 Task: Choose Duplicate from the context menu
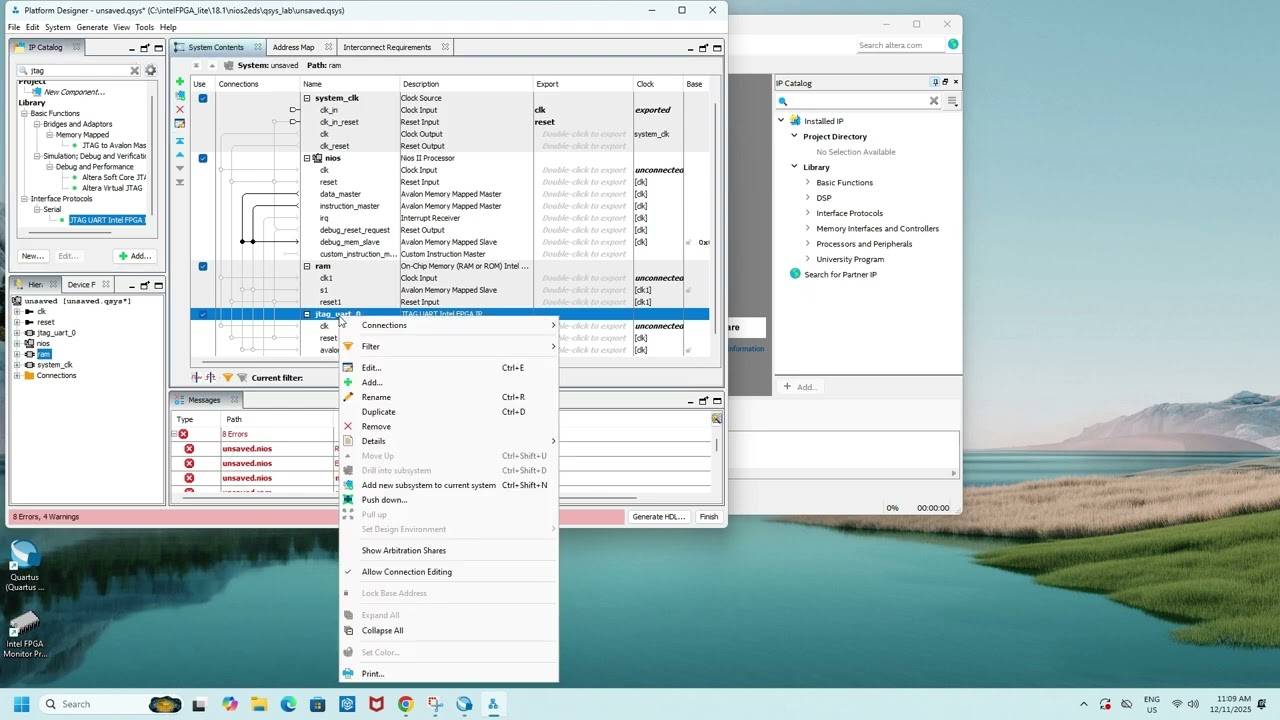449,412
